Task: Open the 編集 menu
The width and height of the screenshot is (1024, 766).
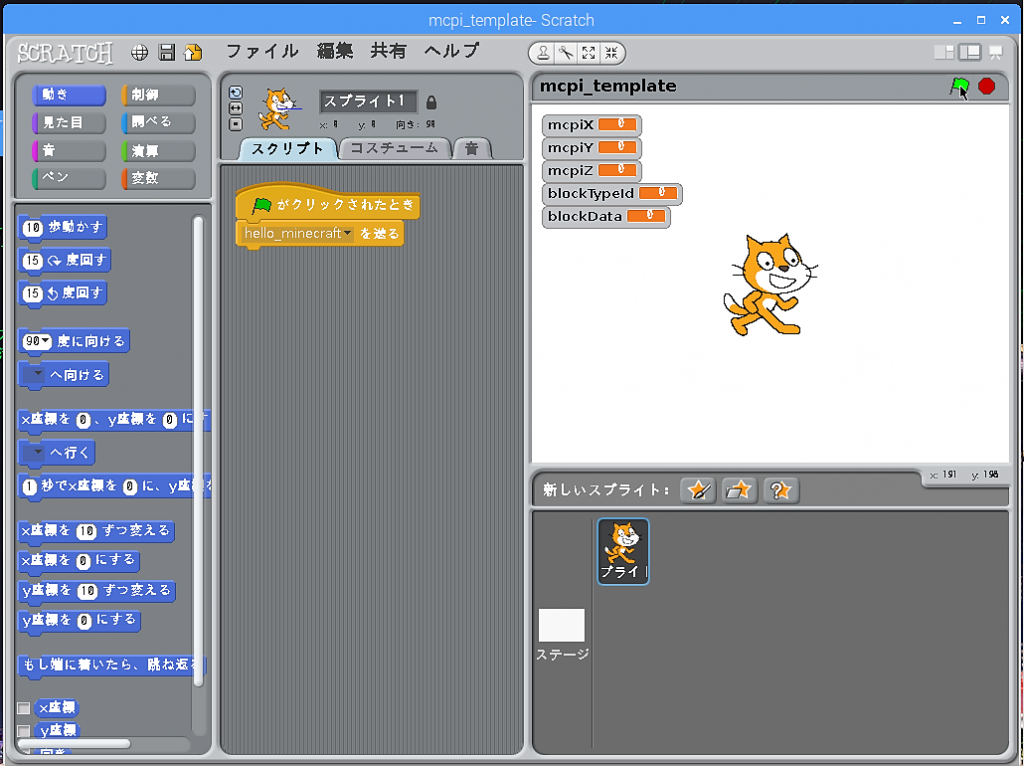Action: 335,51
